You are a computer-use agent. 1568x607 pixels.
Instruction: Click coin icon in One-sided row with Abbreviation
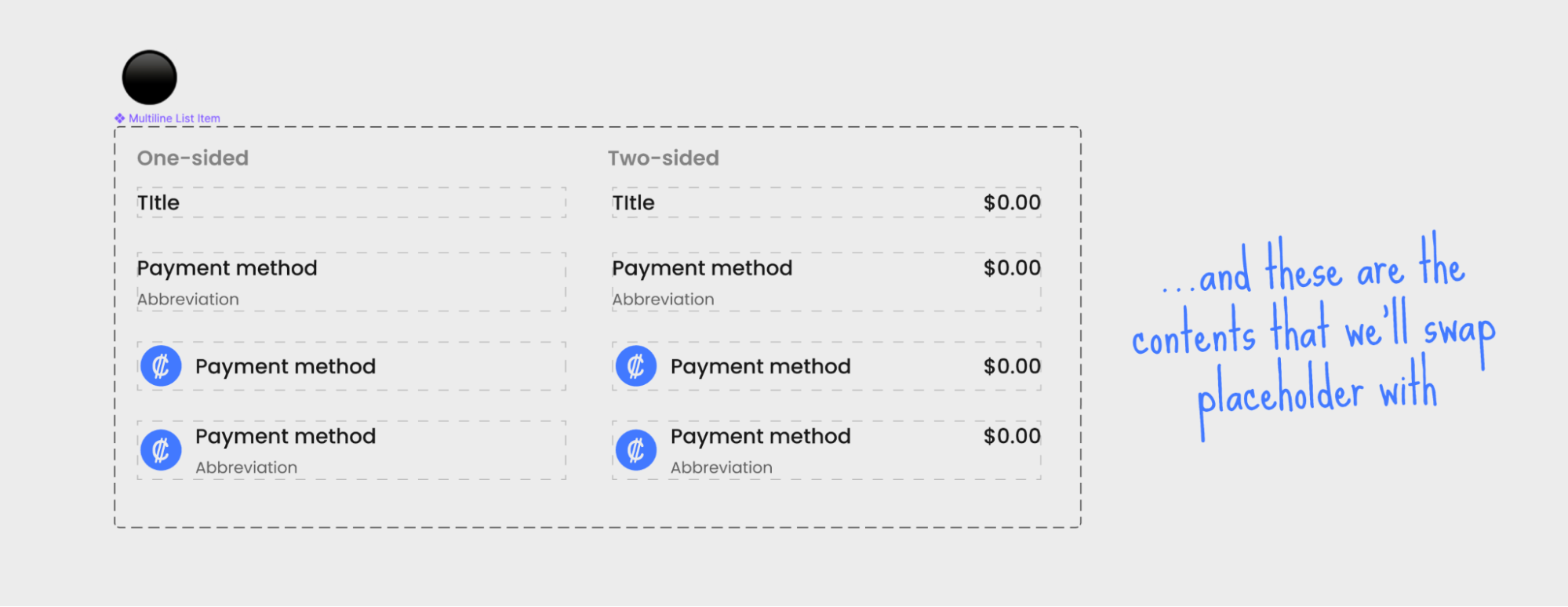(161, 450)
